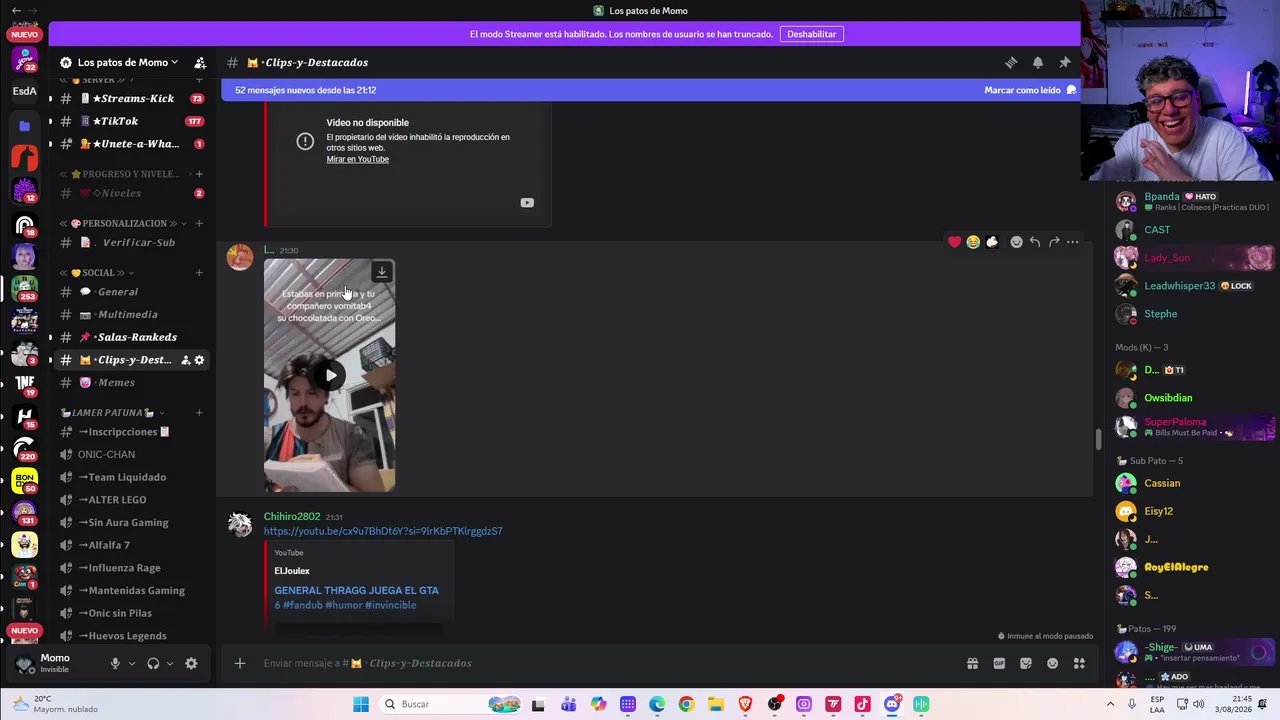This screenshot has height=720, width=1280.
Task: Join the ALTER LEGO voice channel
Action: pyautogui.click(x=131, y=500)
